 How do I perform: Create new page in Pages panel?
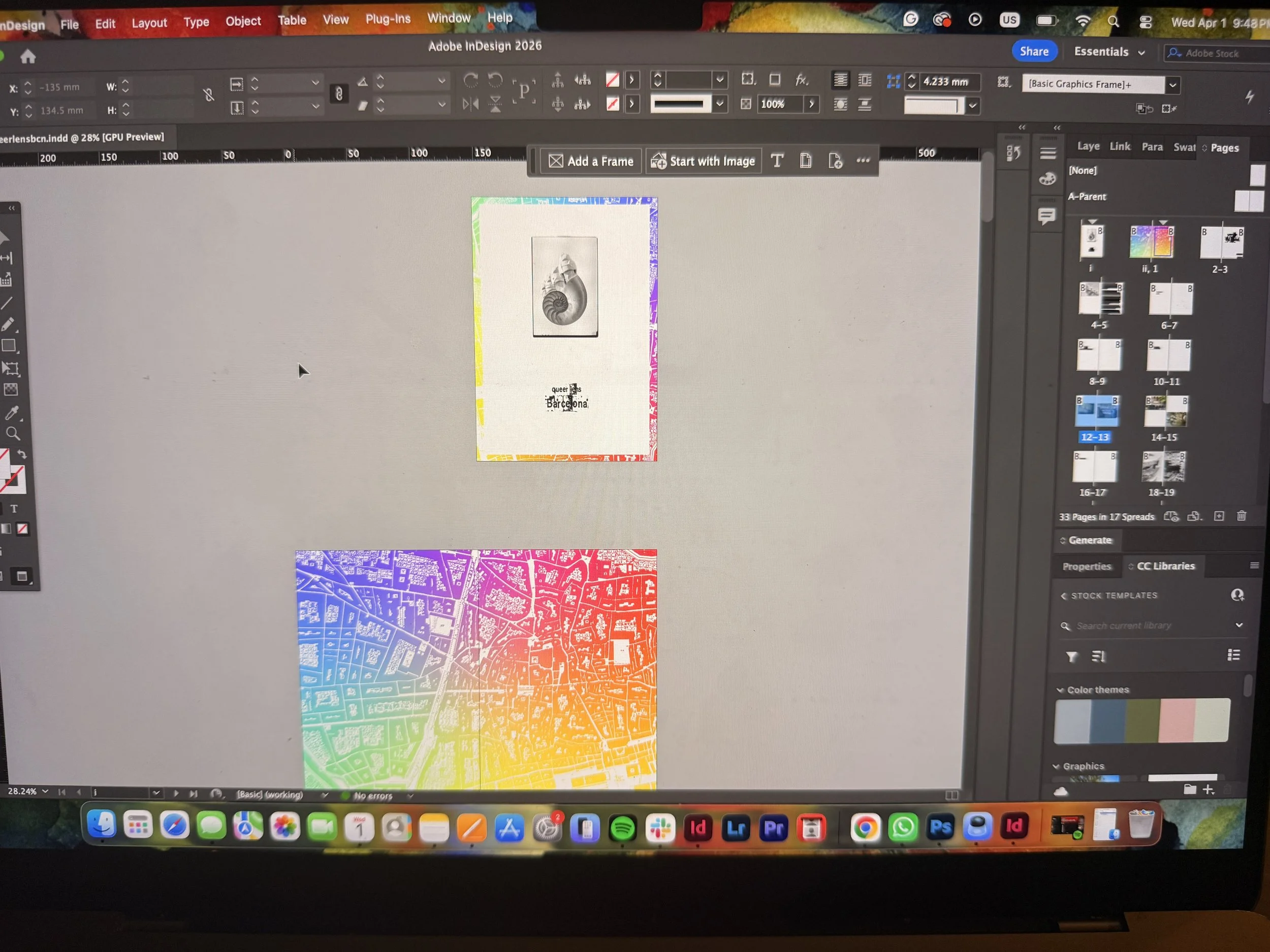pos(1219,516)
